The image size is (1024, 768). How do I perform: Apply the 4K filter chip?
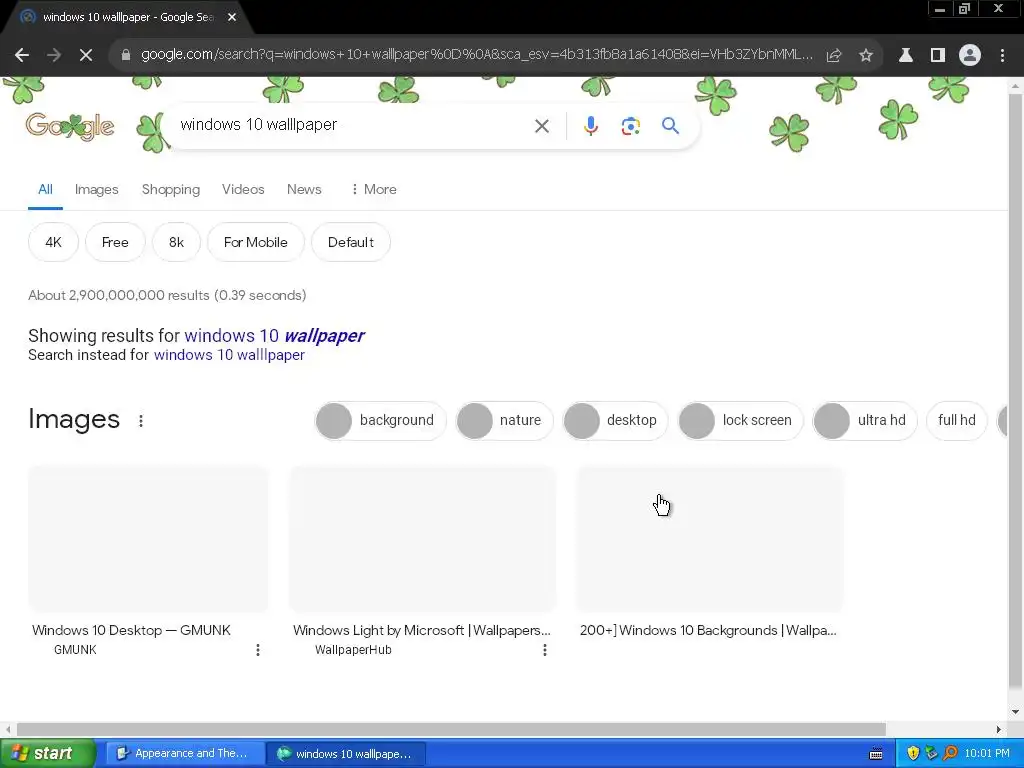coord(54,242)
